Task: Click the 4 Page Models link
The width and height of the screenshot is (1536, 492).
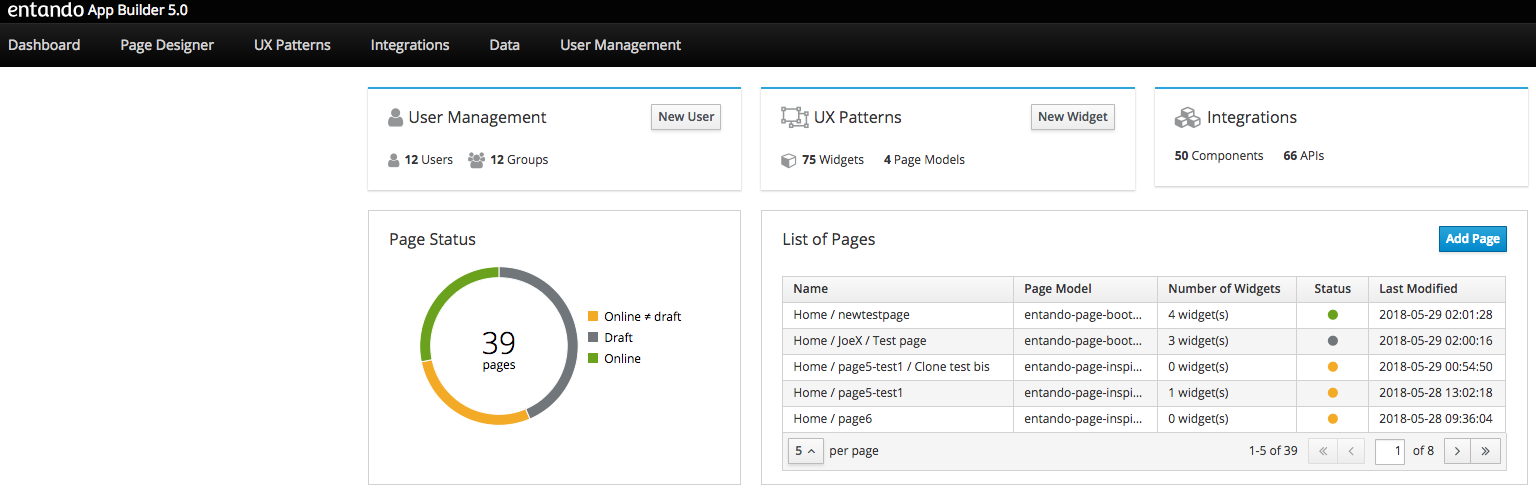Action: tap(924, 160)
